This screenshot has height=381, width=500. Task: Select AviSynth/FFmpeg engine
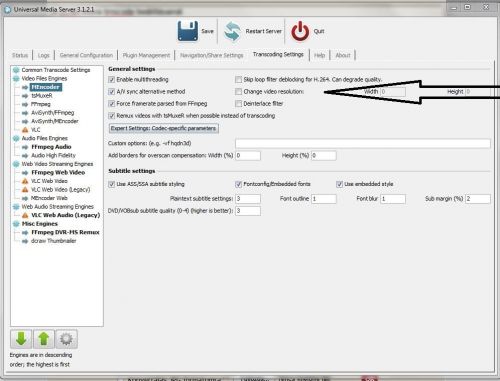(53, 113)
